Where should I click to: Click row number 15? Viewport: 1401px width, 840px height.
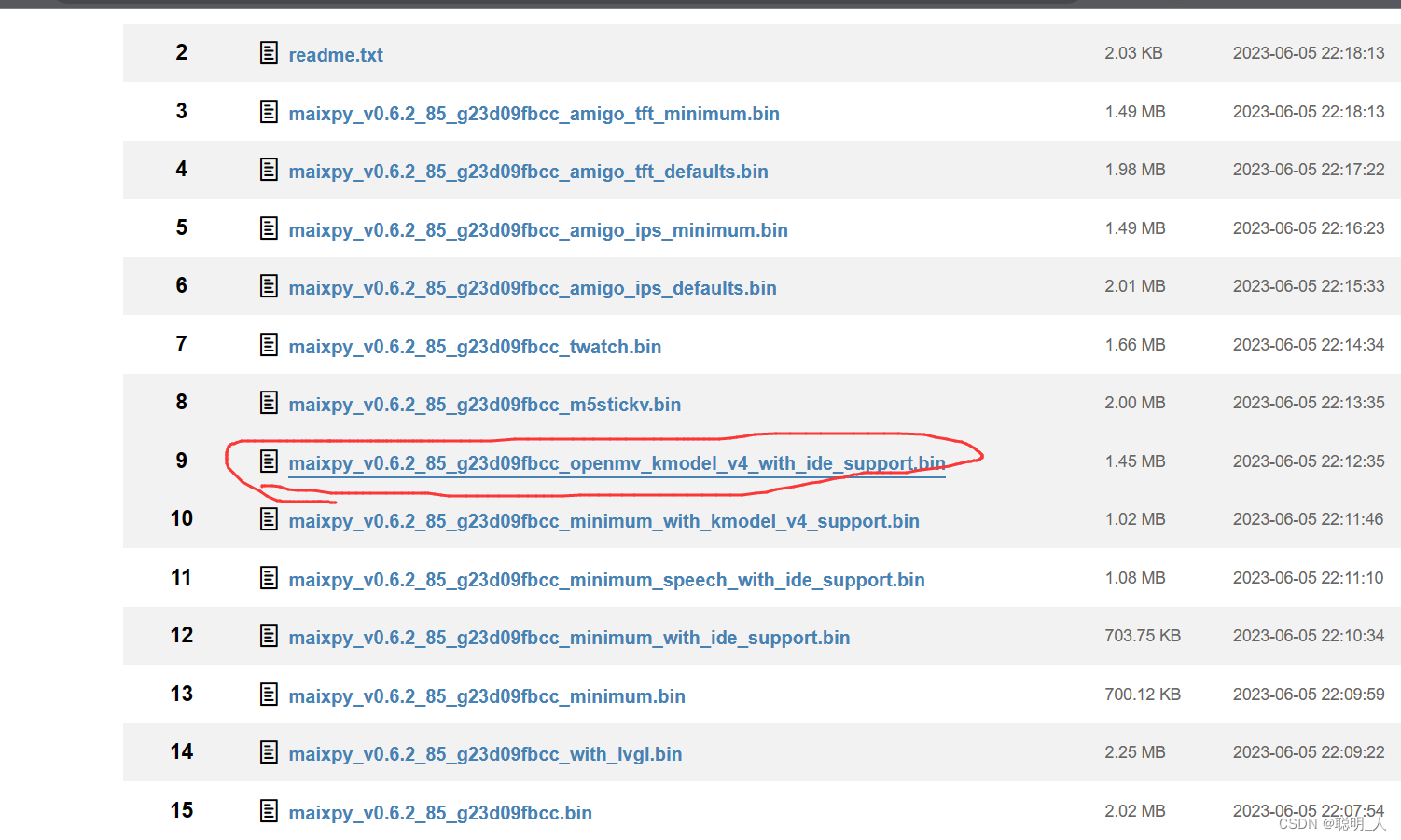[182, 810]
